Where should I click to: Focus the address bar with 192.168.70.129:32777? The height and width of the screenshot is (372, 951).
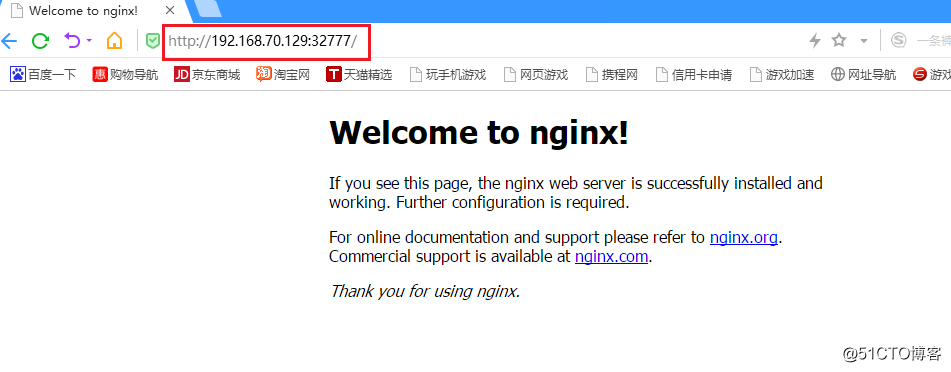coord(266,41)
